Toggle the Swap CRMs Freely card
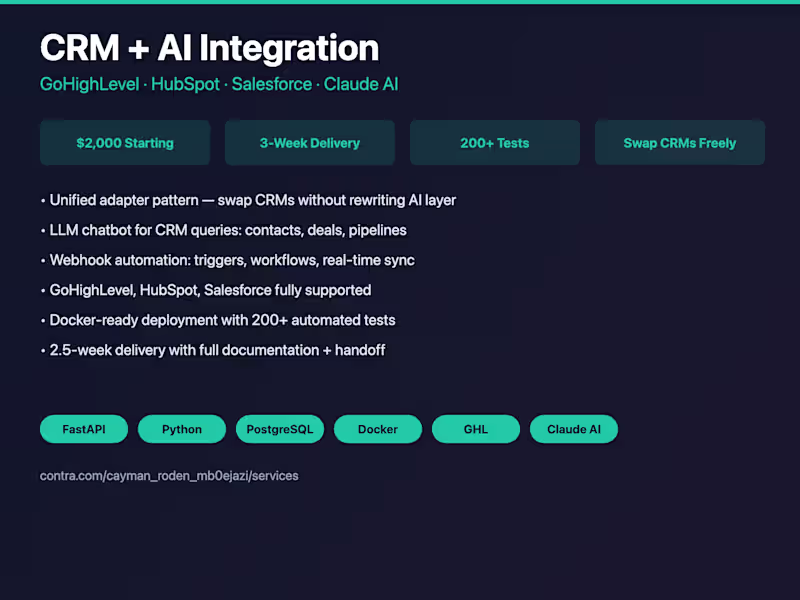800x600 pixels. [679, 142]
